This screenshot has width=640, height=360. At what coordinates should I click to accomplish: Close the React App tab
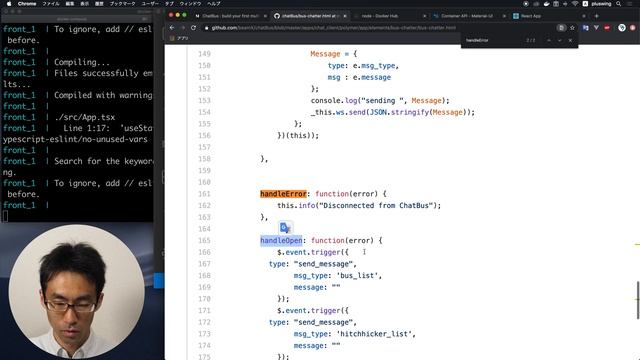[x=584, y=16]
